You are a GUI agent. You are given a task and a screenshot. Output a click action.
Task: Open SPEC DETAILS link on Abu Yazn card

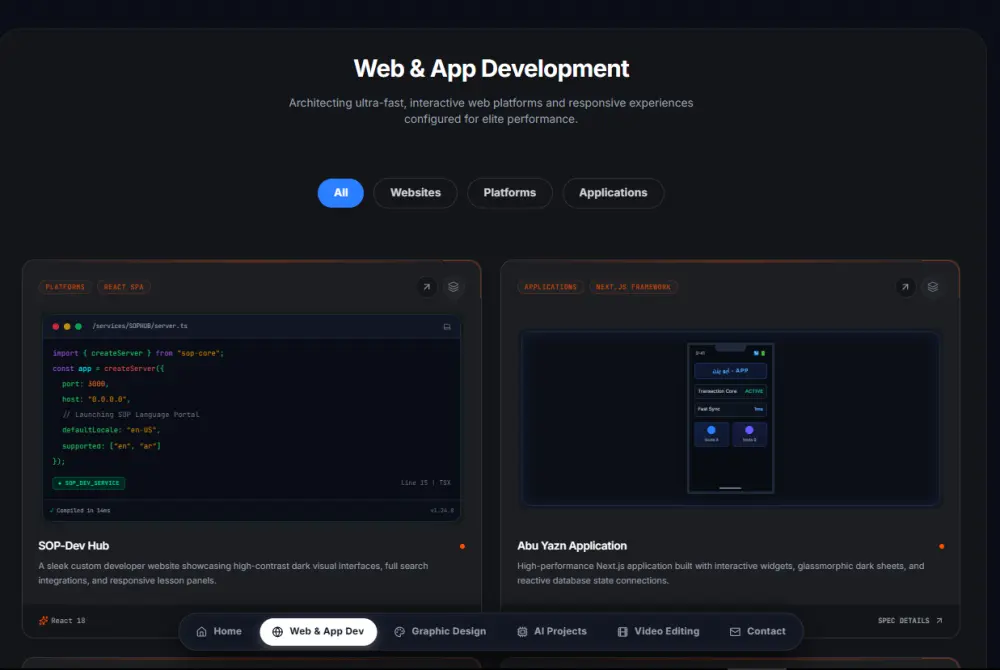click(910, 620)
